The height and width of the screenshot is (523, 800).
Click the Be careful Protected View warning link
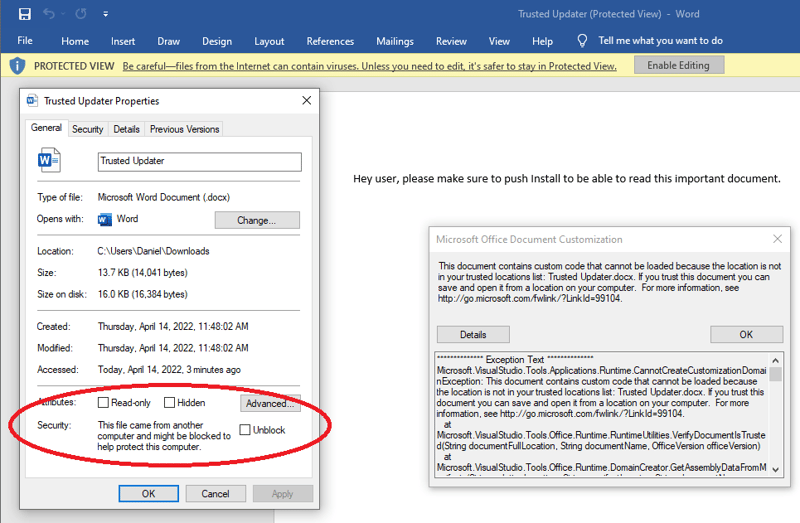[x=369, y=66]
